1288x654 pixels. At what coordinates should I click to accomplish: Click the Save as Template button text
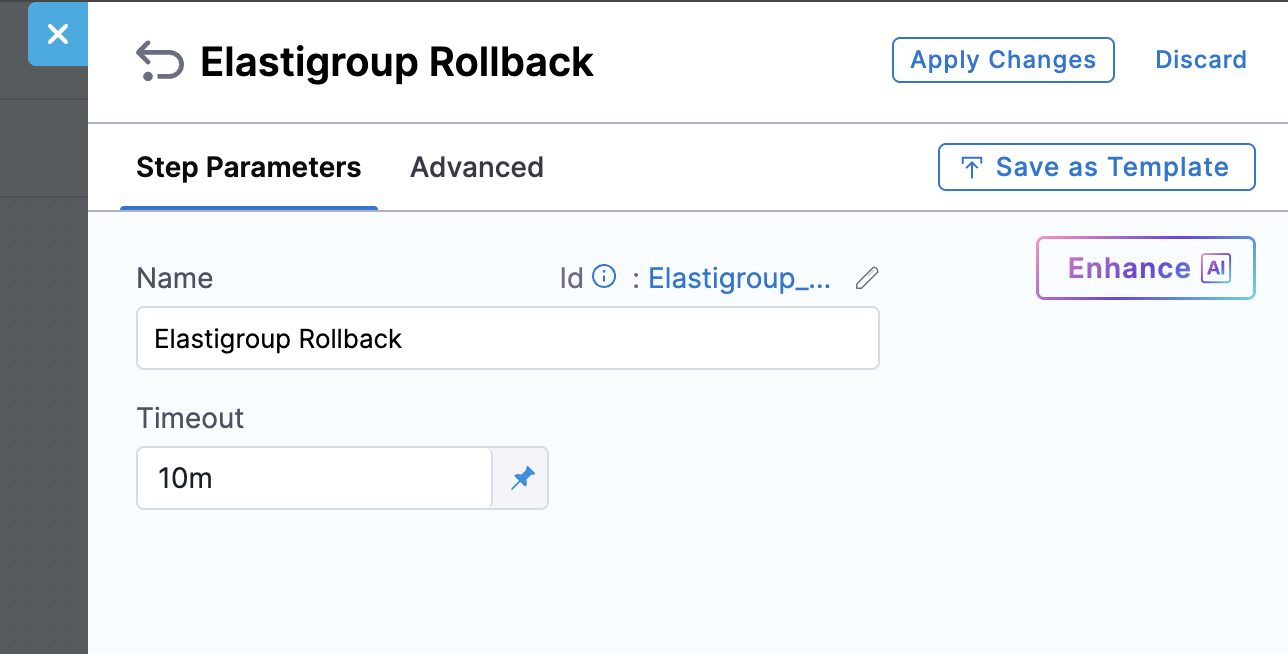click(x=1111, y=167)
